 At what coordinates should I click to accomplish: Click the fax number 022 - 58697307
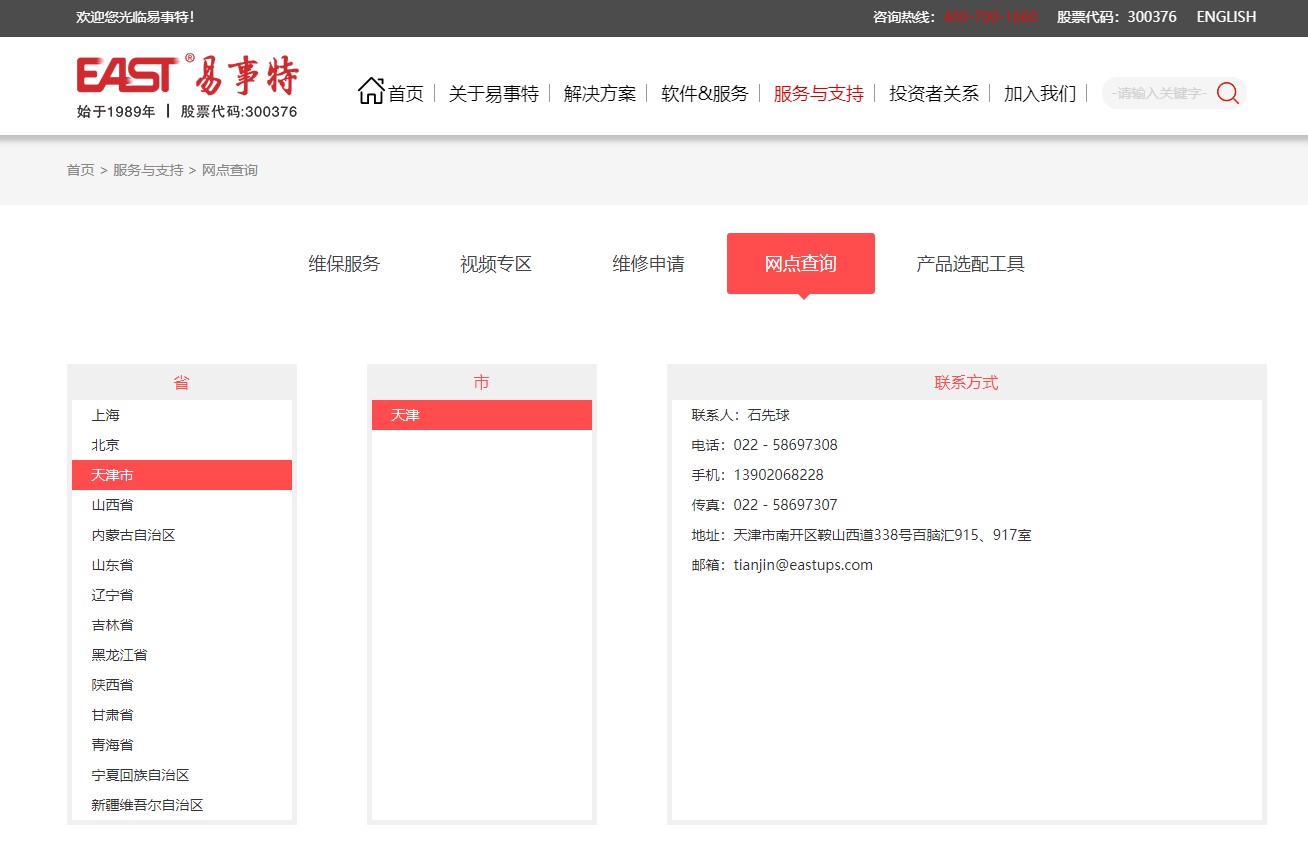pos(785,505)
